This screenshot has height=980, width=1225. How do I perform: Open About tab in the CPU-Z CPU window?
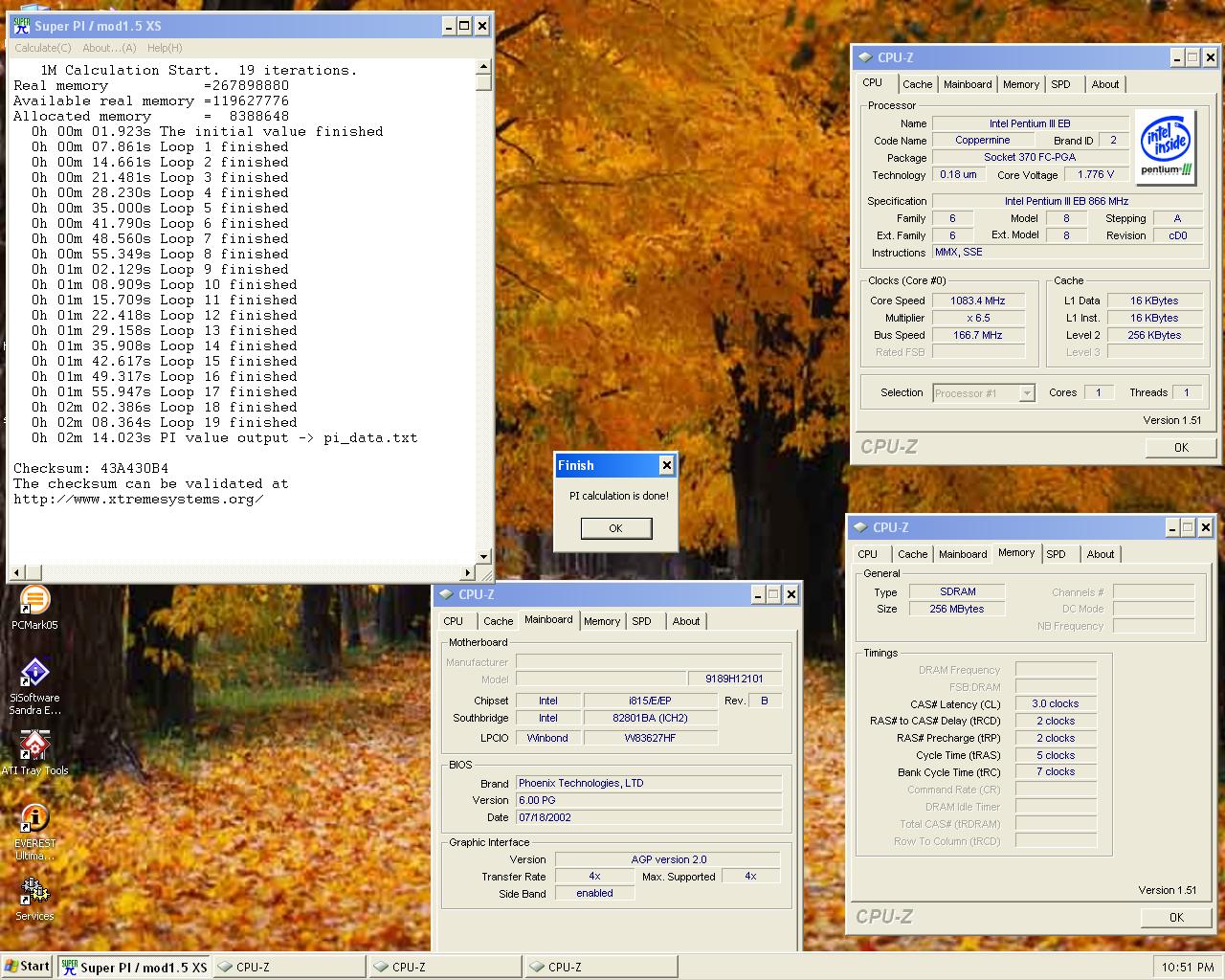(x=1105, y=84)
